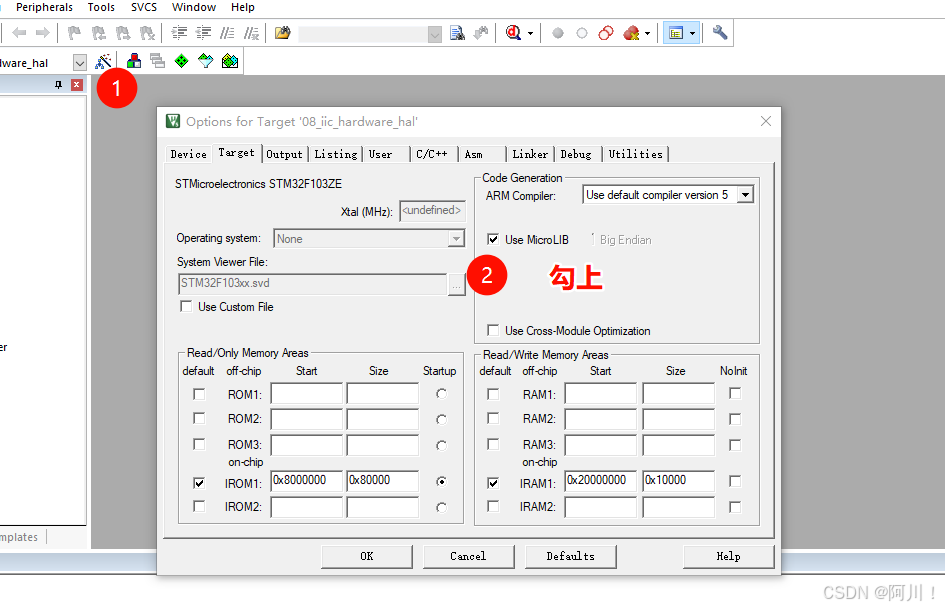Screen dimensions: 945x608
Task: Click the Find binoculars-on-page icon
Action: pos(457,33)
